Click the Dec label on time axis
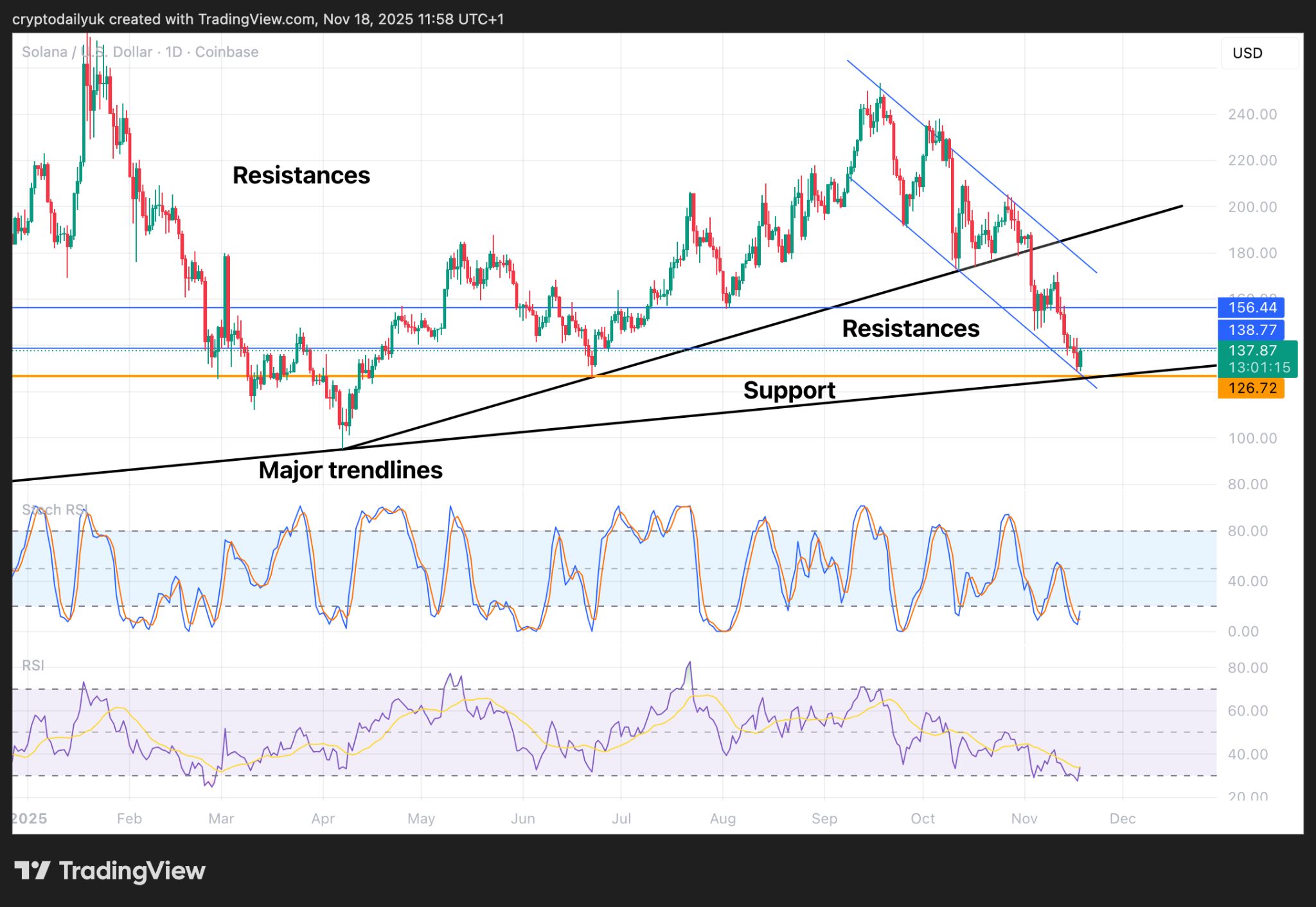The height and width of the screenshot is (907, 1316). (x=1122, y=818)
